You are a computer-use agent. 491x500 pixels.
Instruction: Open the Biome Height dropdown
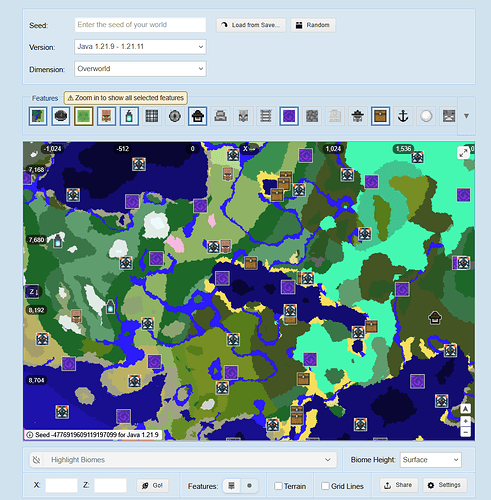point(430,460)
